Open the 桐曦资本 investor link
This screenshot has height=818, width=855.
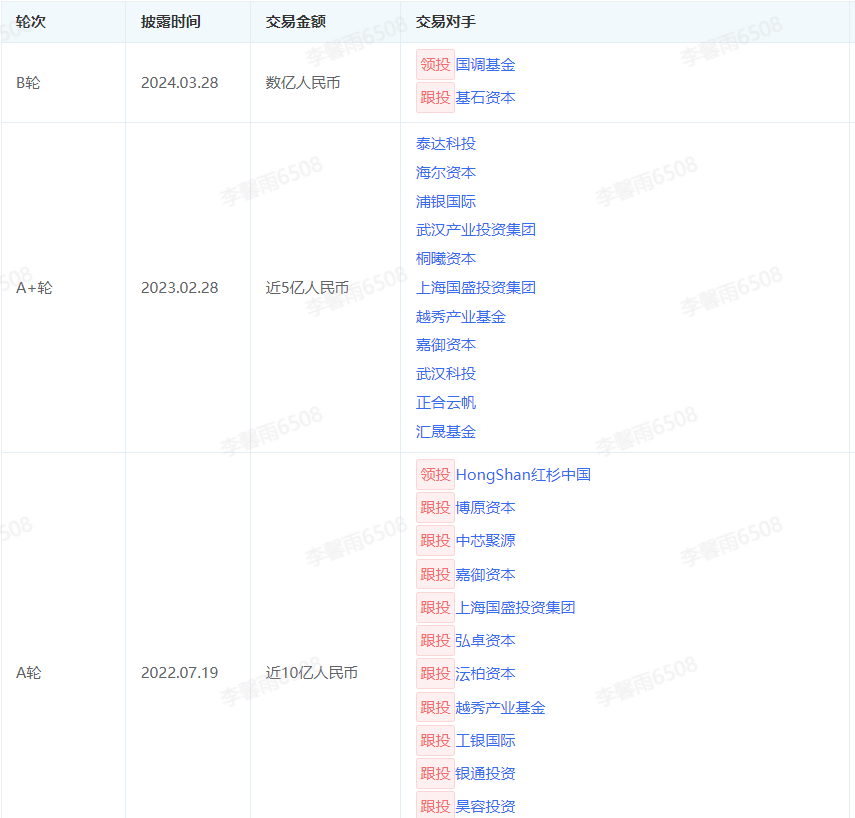coord(445,259)
